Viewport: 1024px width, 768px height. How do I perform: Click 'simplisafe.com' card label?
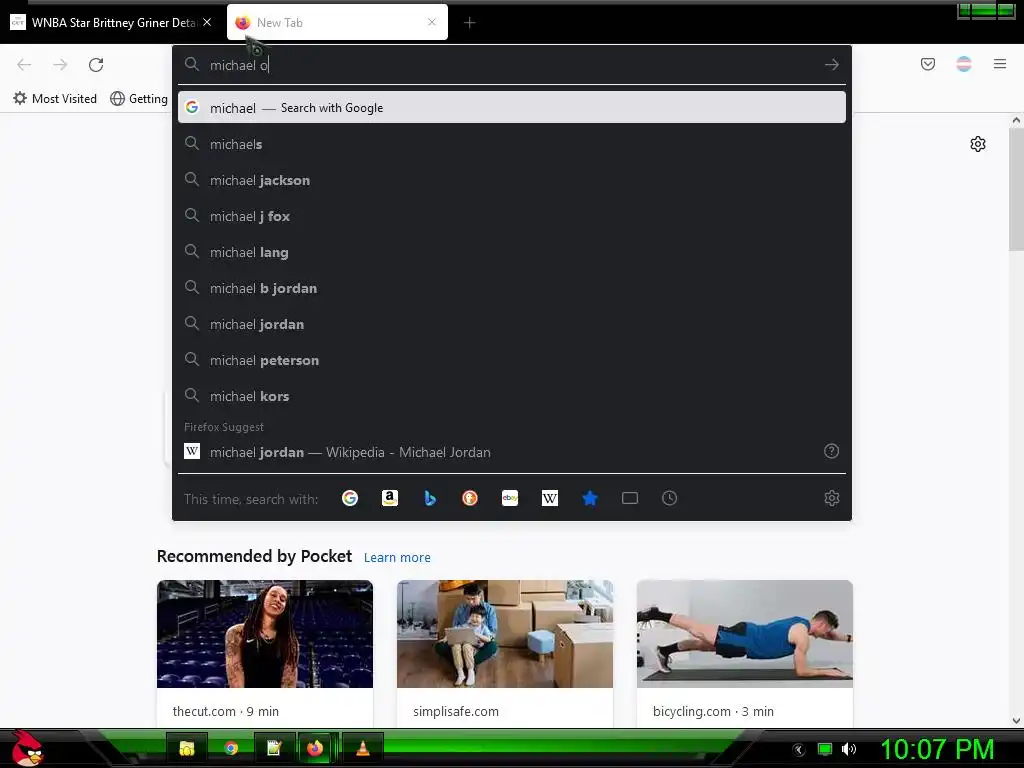[x=456, y=711]
